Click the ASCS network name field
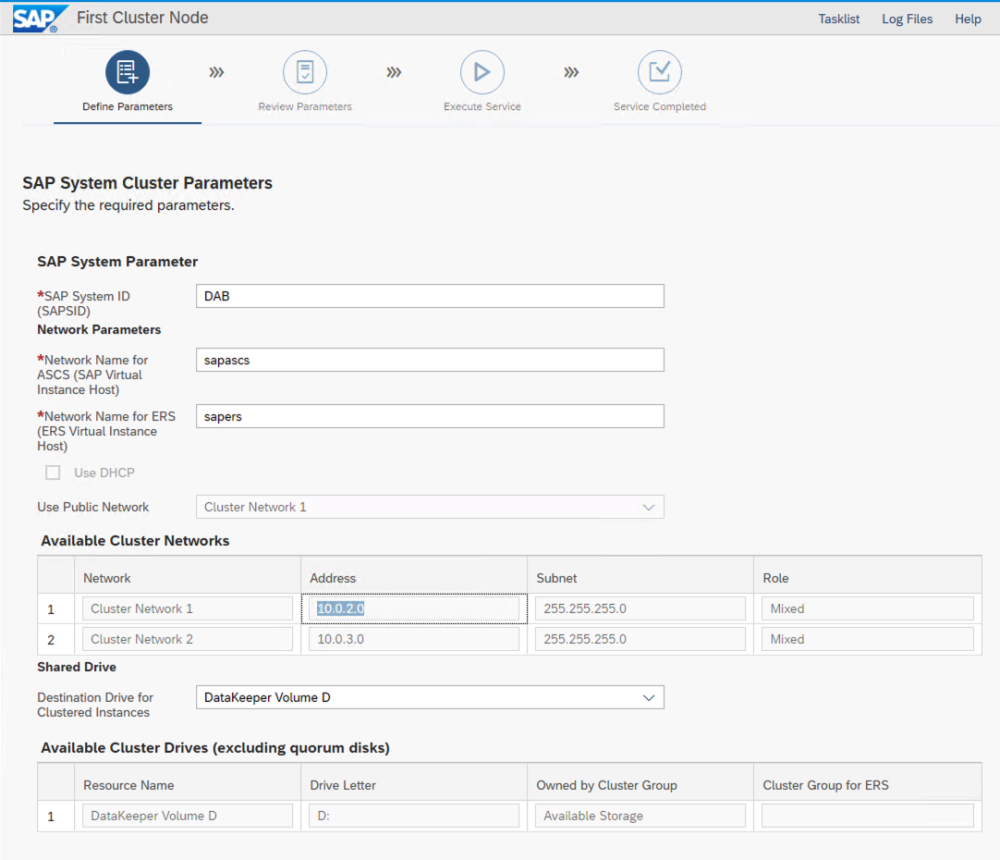1000x860 pixels. coord(430,360)
